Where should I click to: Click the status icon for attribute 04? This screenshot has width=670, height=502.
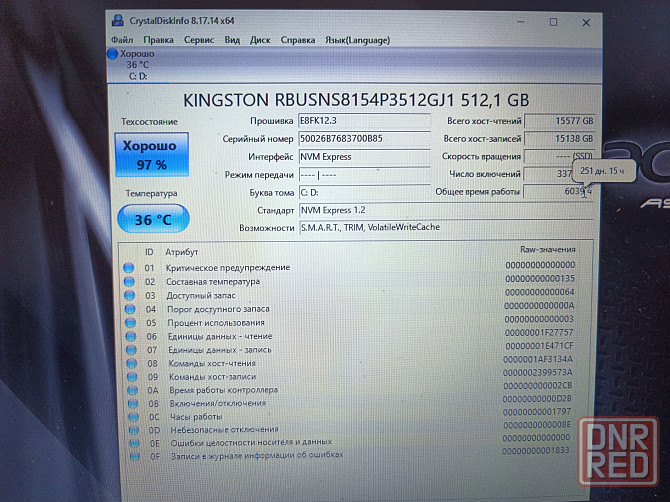[130, 309]
